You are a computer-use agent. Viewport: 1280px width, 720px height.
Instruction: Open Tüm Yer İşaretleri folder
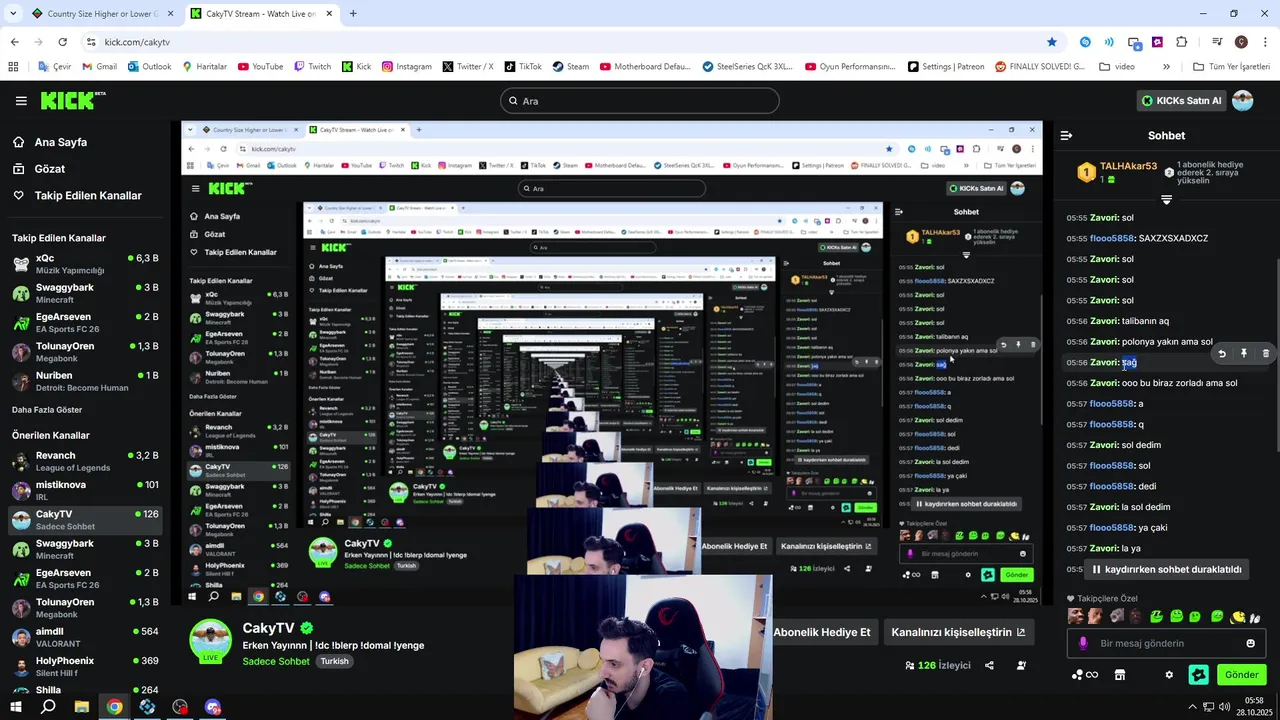click(x=1231, y=67)
